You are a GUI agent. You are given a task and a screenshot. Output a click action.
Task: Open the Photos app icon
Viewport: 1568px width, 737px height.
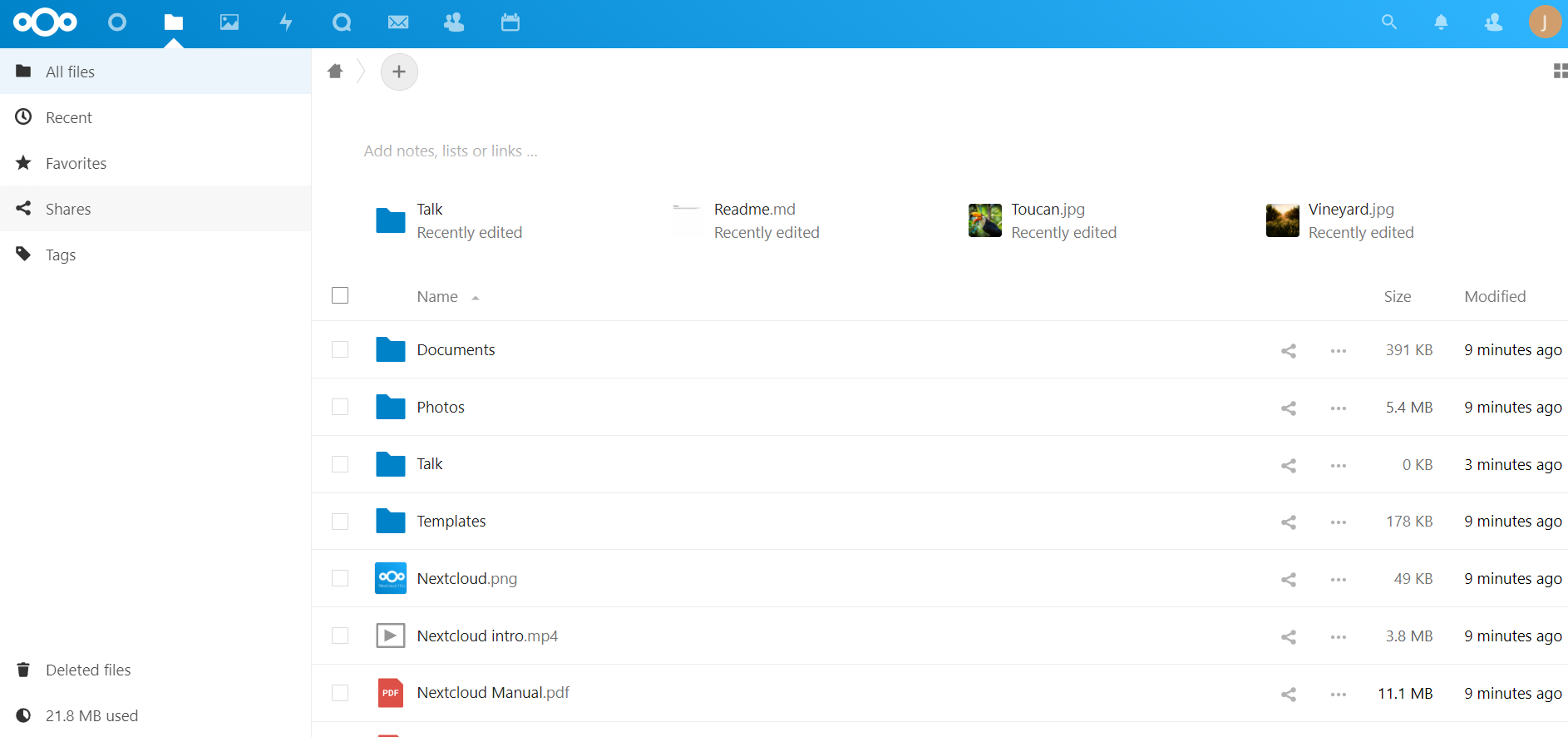(229, 22)
